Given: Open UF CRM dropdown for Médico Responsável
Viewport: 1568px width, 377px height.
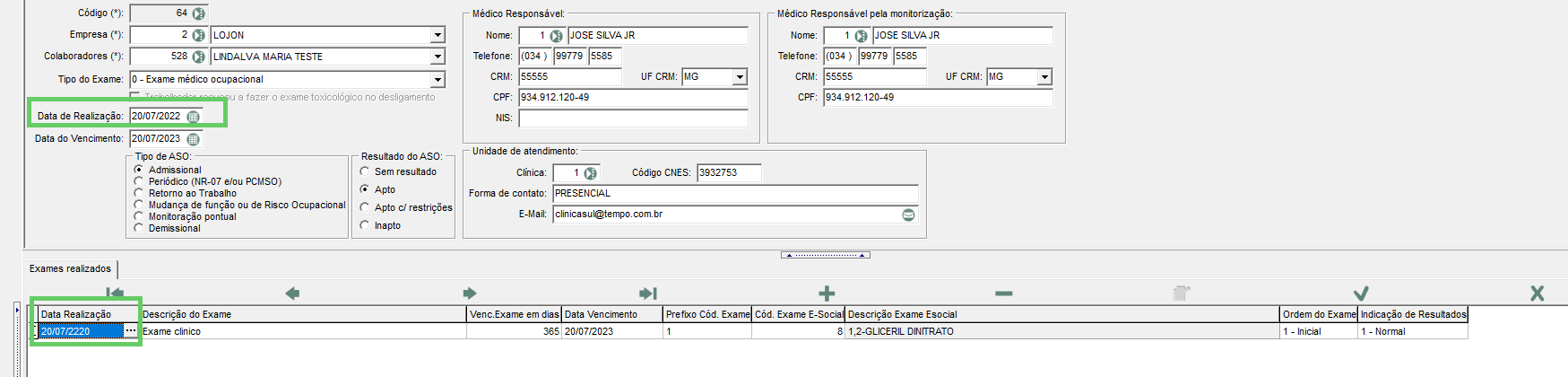Looking at the screenshot, I should coord(740,77).
